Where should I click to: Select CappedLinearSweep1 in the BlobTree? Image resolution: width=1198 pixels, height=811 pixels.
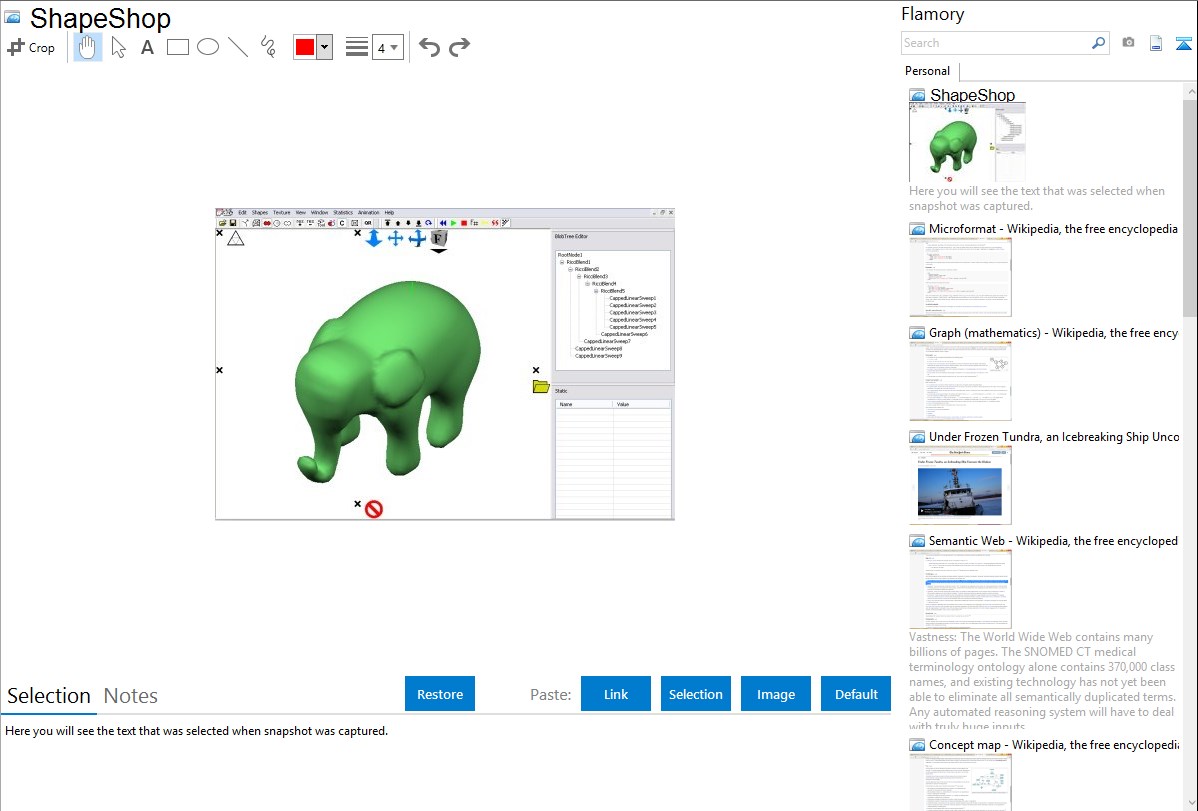[633, 298]
